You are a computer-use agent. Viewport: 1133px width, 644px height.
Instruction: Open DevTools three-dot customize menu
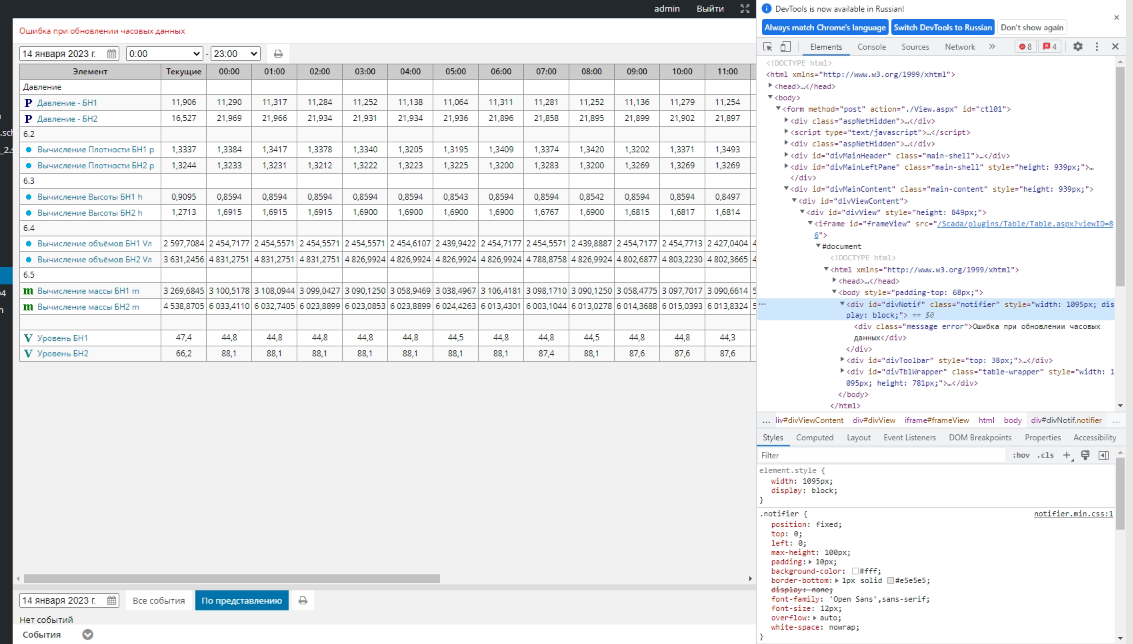pos(1097,46)
